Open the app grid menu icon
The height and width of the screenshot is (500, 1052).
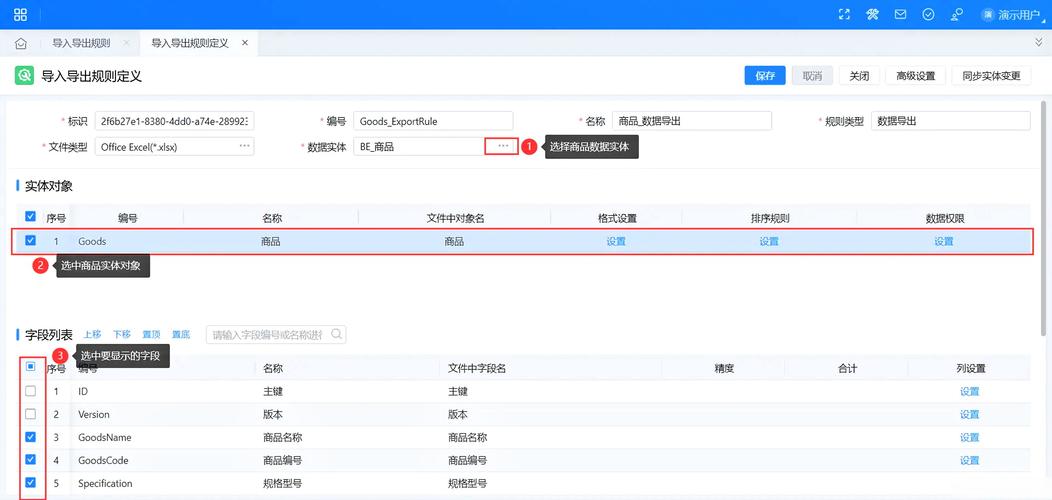point(21,15)
